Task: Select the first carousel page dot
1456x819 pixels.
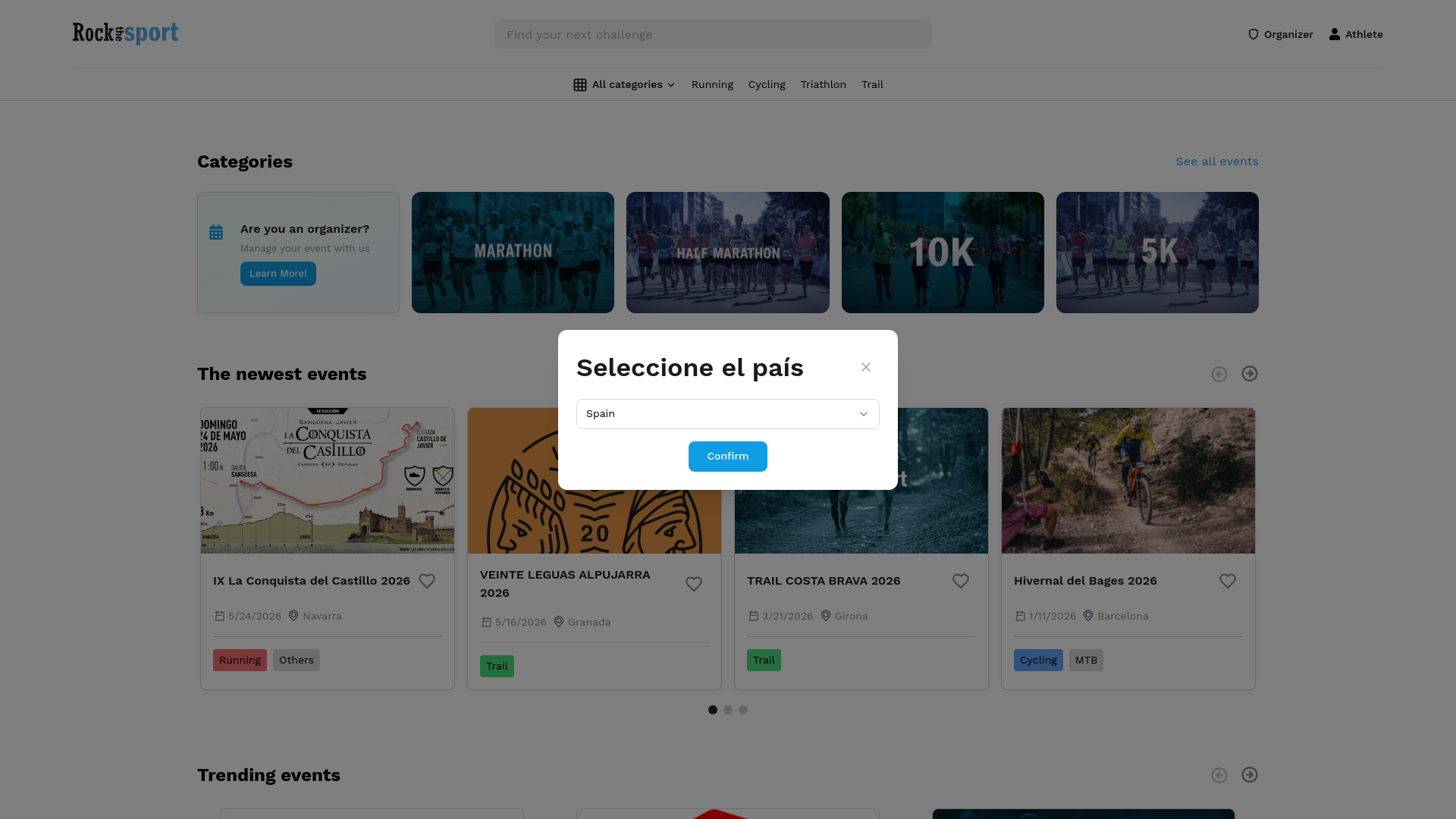Action: coord(713,710)
